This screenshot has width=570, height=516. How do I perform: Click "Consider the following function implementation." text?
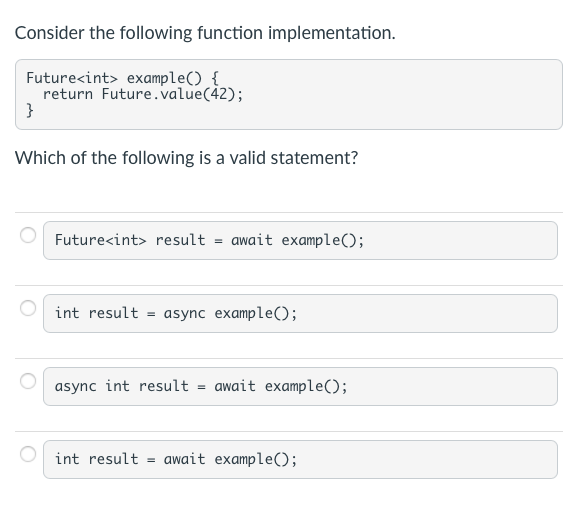(x=205, y=33)
